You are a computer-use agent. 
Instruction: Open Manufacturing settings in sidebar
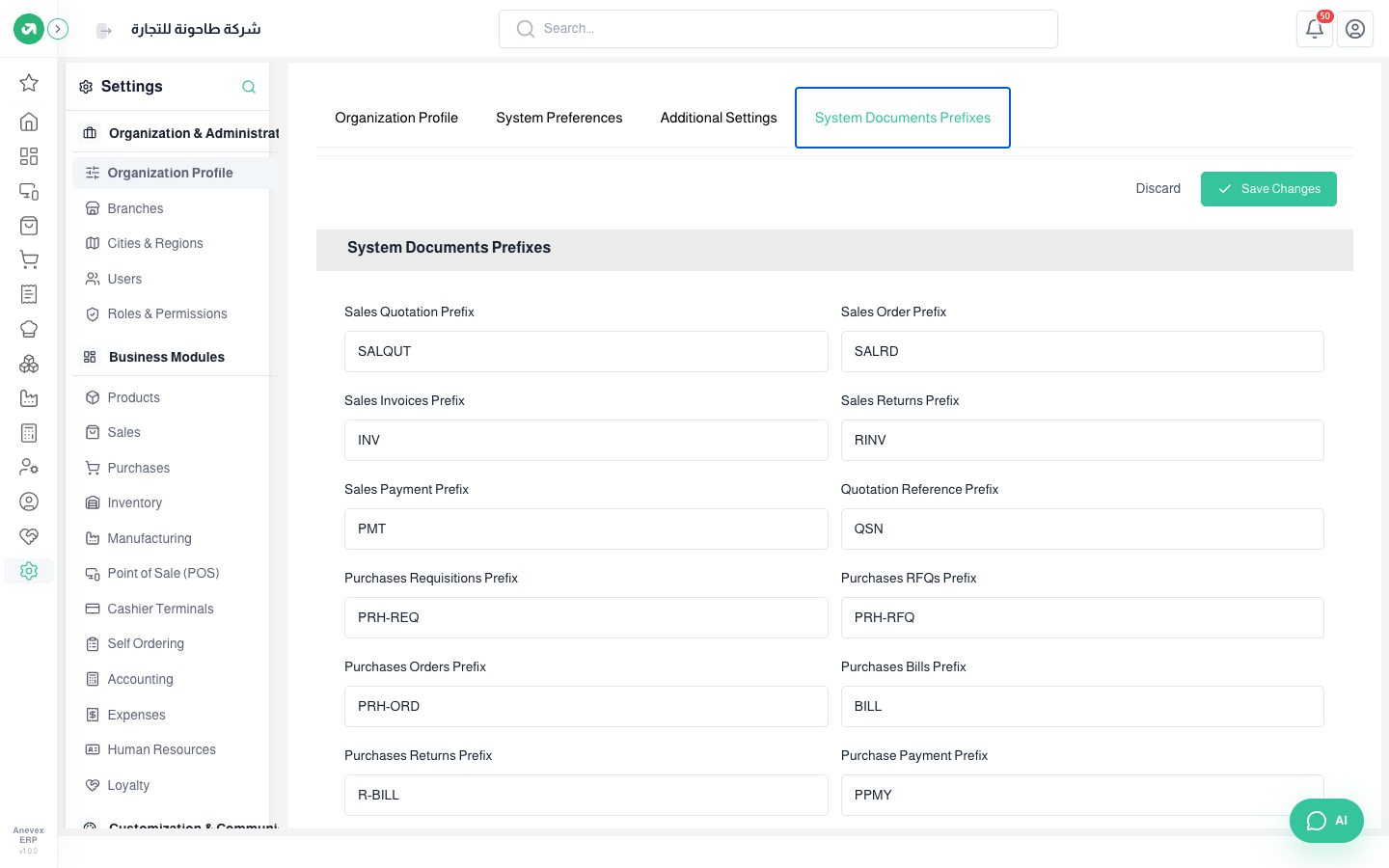point(175,538)
